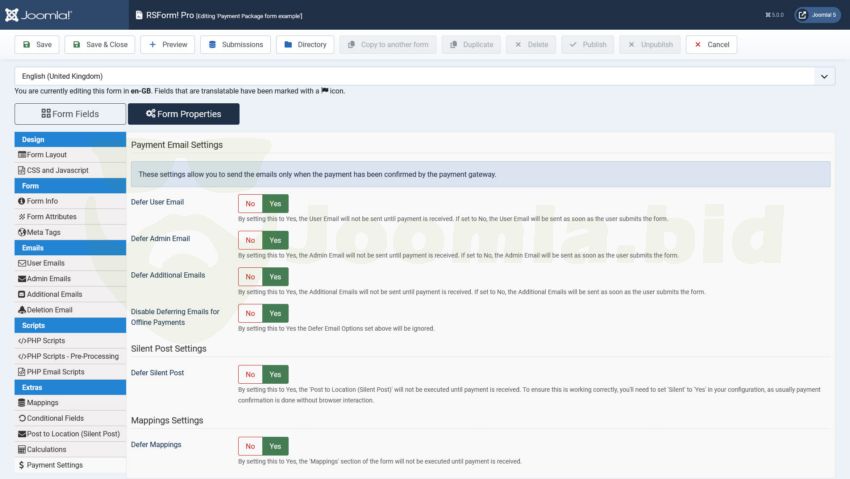
Task: Expand the English (United Kingdom) language dropdown
Action: tap(825, 76)
